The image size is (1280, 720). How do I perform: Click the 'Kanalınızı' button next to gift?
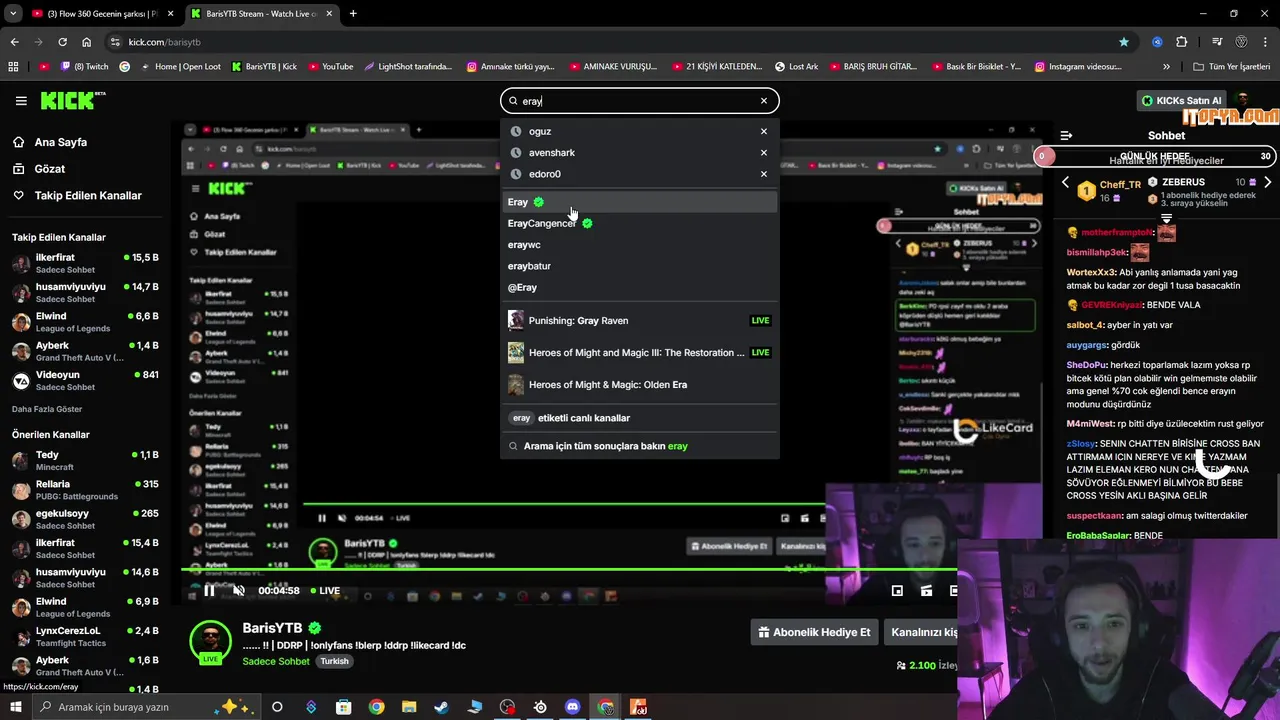coord(921,632)
